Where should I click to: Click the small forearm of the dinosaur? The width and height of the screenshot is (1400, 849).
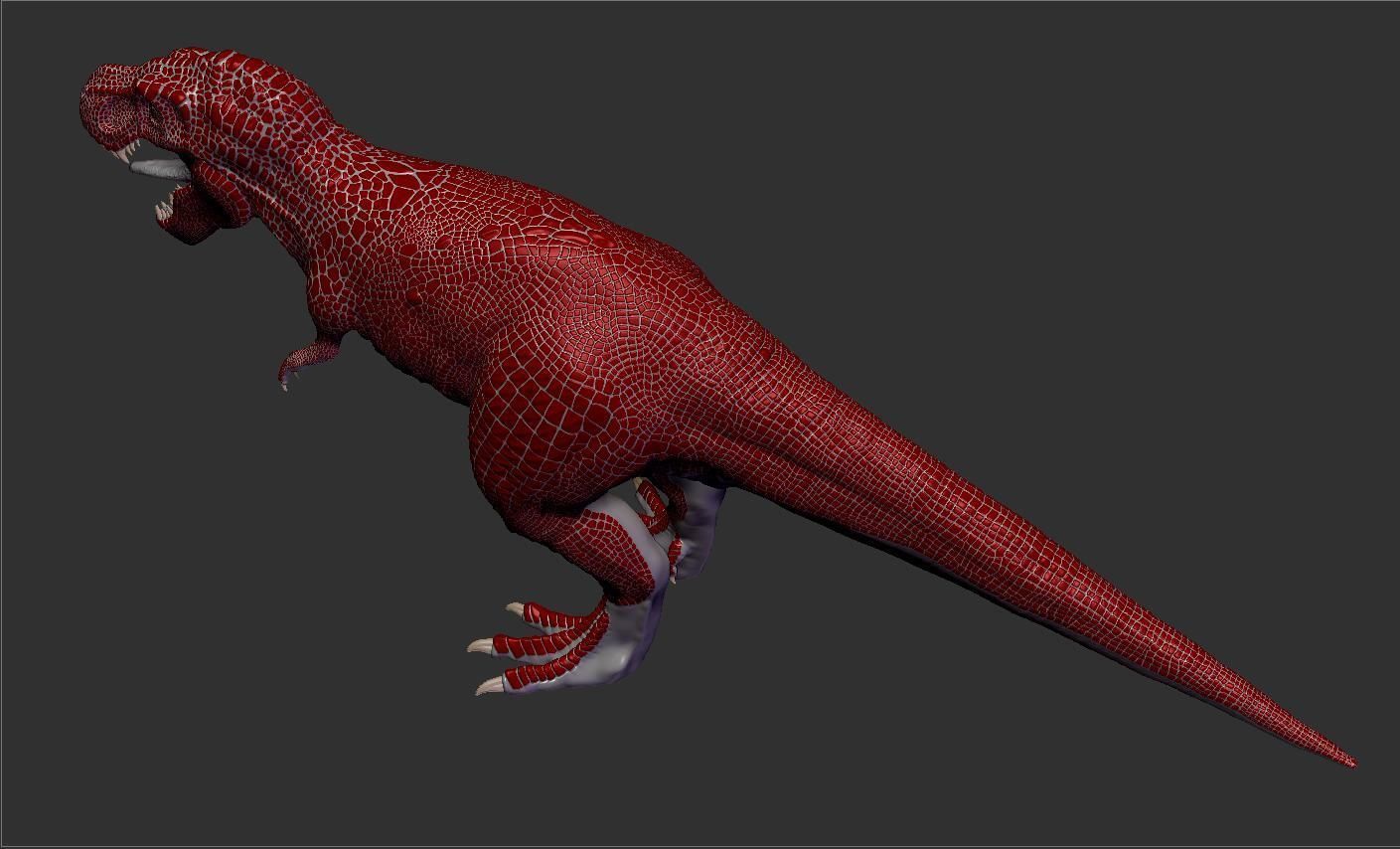(310, 361)
